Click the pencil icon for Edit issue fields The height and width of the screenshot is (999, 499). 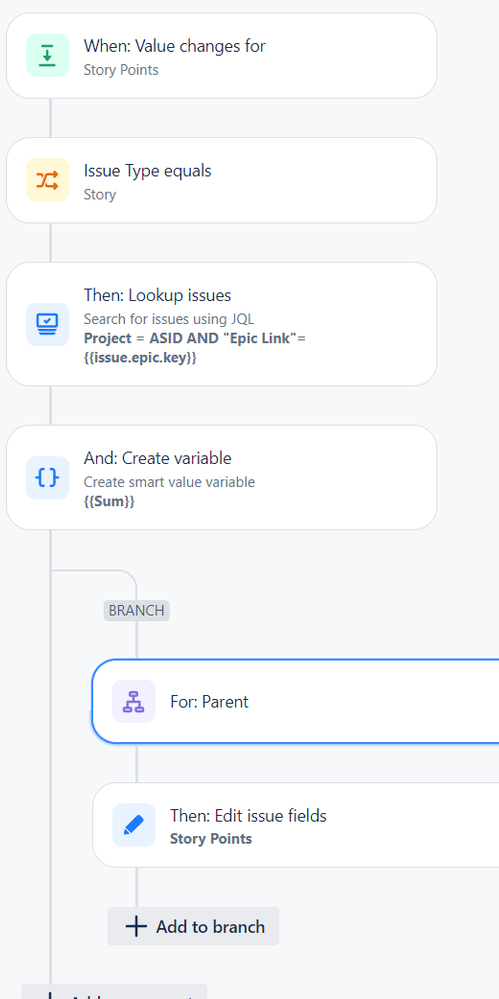pyautogui.click(x=134, y=825)
